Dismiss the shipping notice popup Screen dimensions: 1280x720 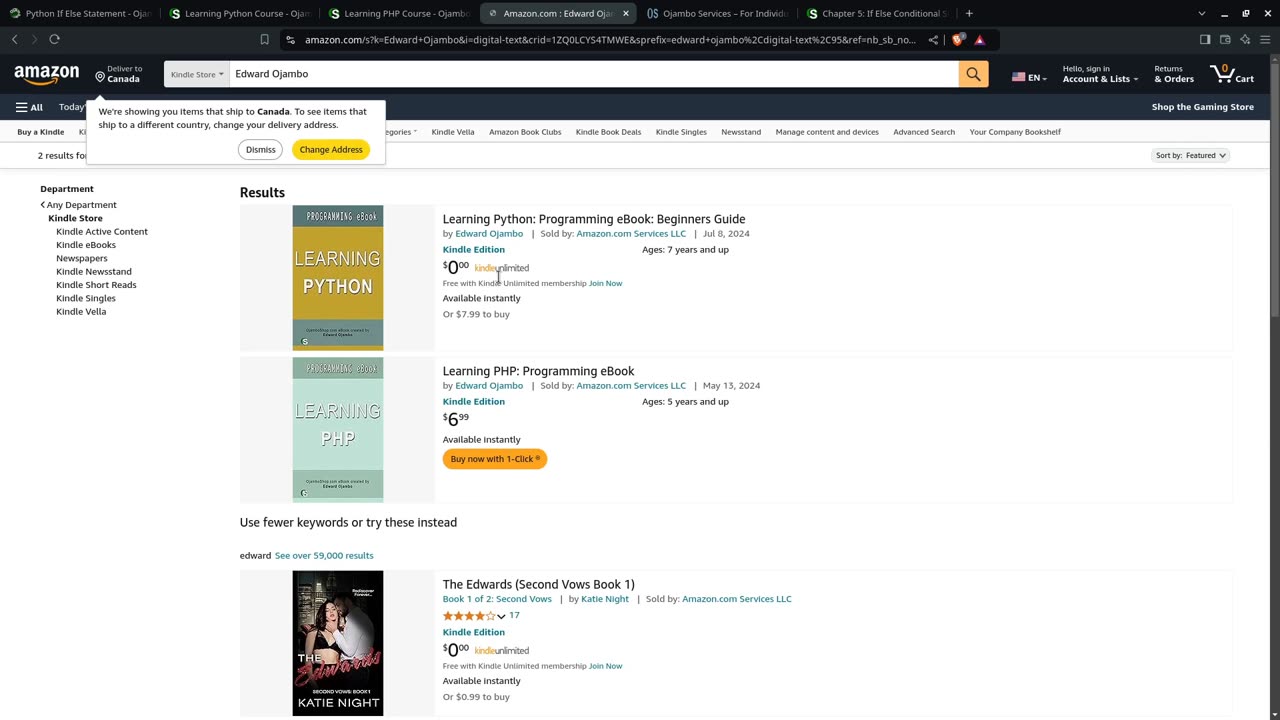260,149
